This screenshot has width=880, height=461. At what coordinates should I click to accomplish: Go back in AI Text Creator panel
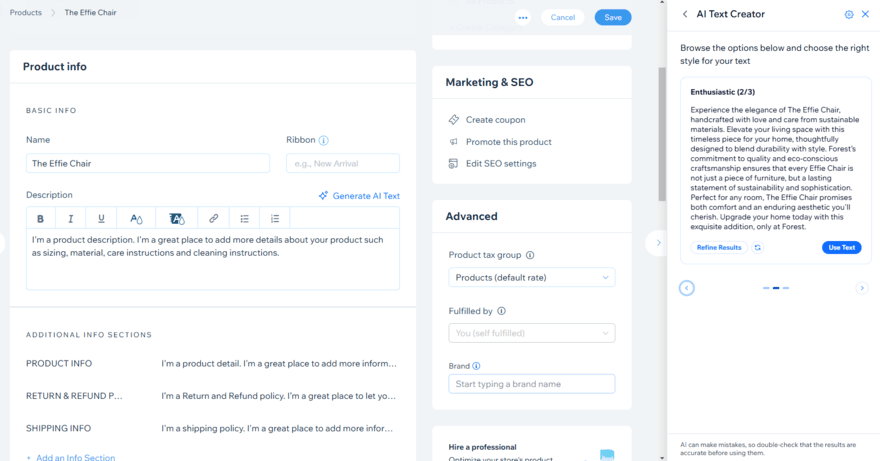click(685, 15)
